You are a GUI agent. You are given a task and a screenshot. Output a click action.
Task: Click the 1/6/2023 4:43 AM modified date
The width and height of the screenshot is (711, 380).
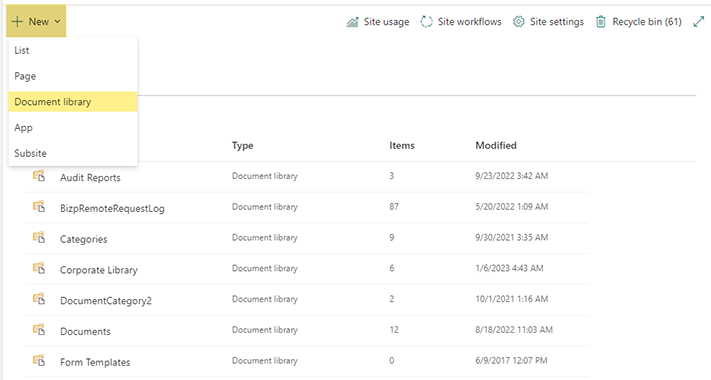(509, 268)
